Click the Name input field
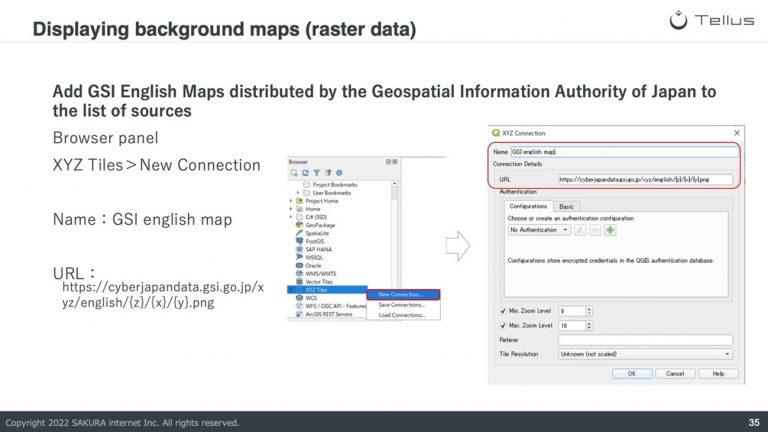This screenshot has height=432, width=768. [624, 152]
